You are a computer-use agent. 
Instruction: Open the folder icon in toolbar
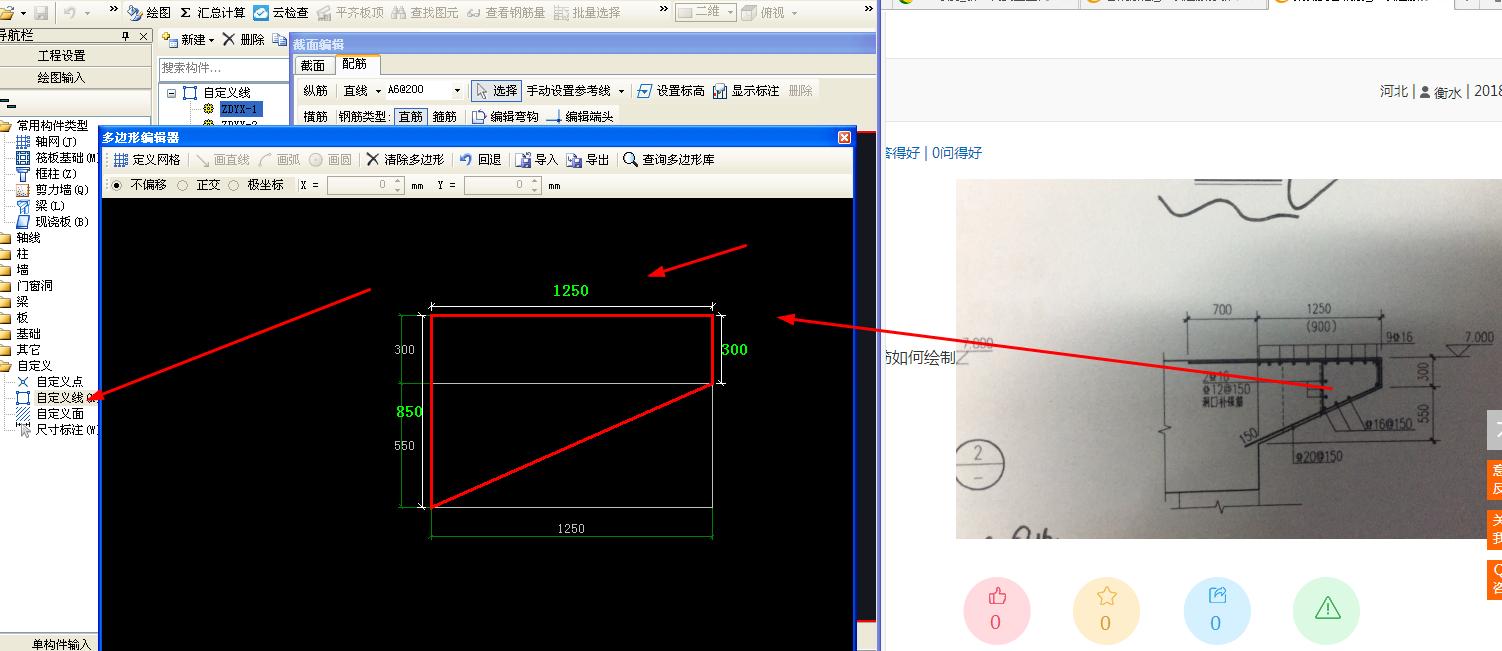tap(9, 12)
